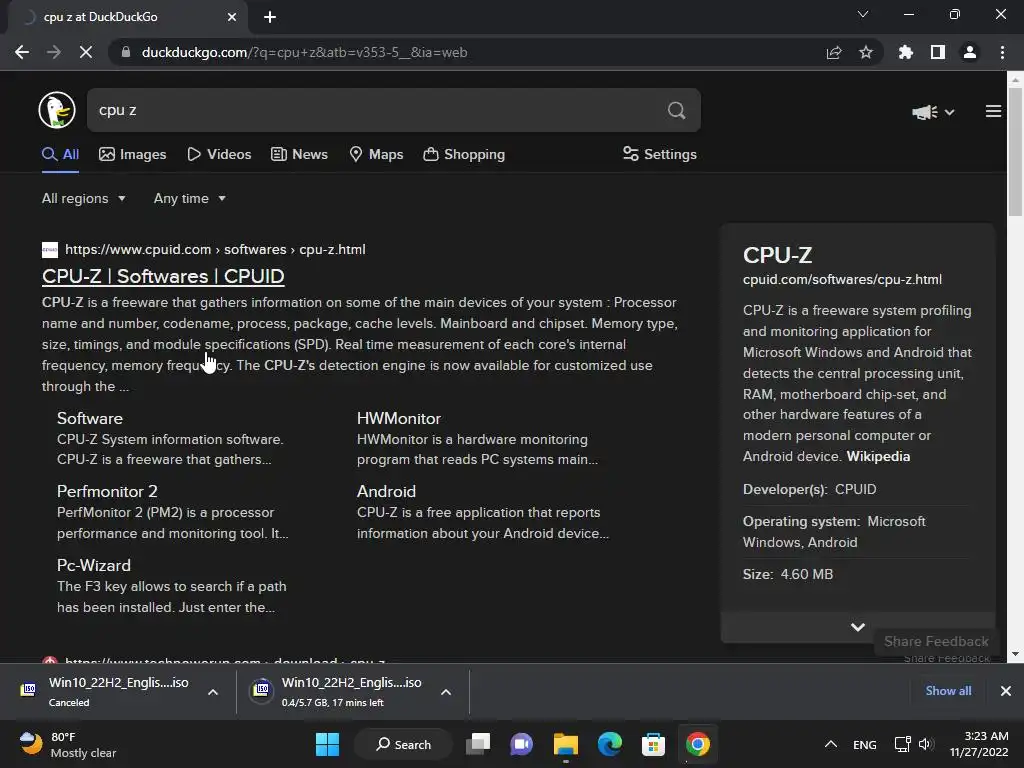The width and height of the screenshot is (1024, 768).
Task: Switch to Shopping tab
Action: (x=464, y=154)
